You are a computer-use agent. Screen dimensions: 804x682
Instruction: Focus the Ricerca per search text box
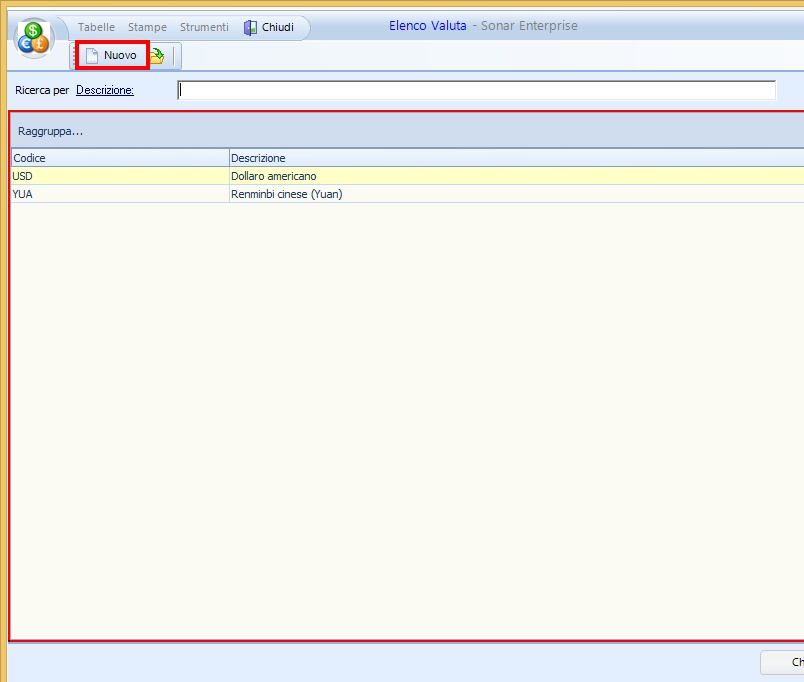(x=476, y=90)
